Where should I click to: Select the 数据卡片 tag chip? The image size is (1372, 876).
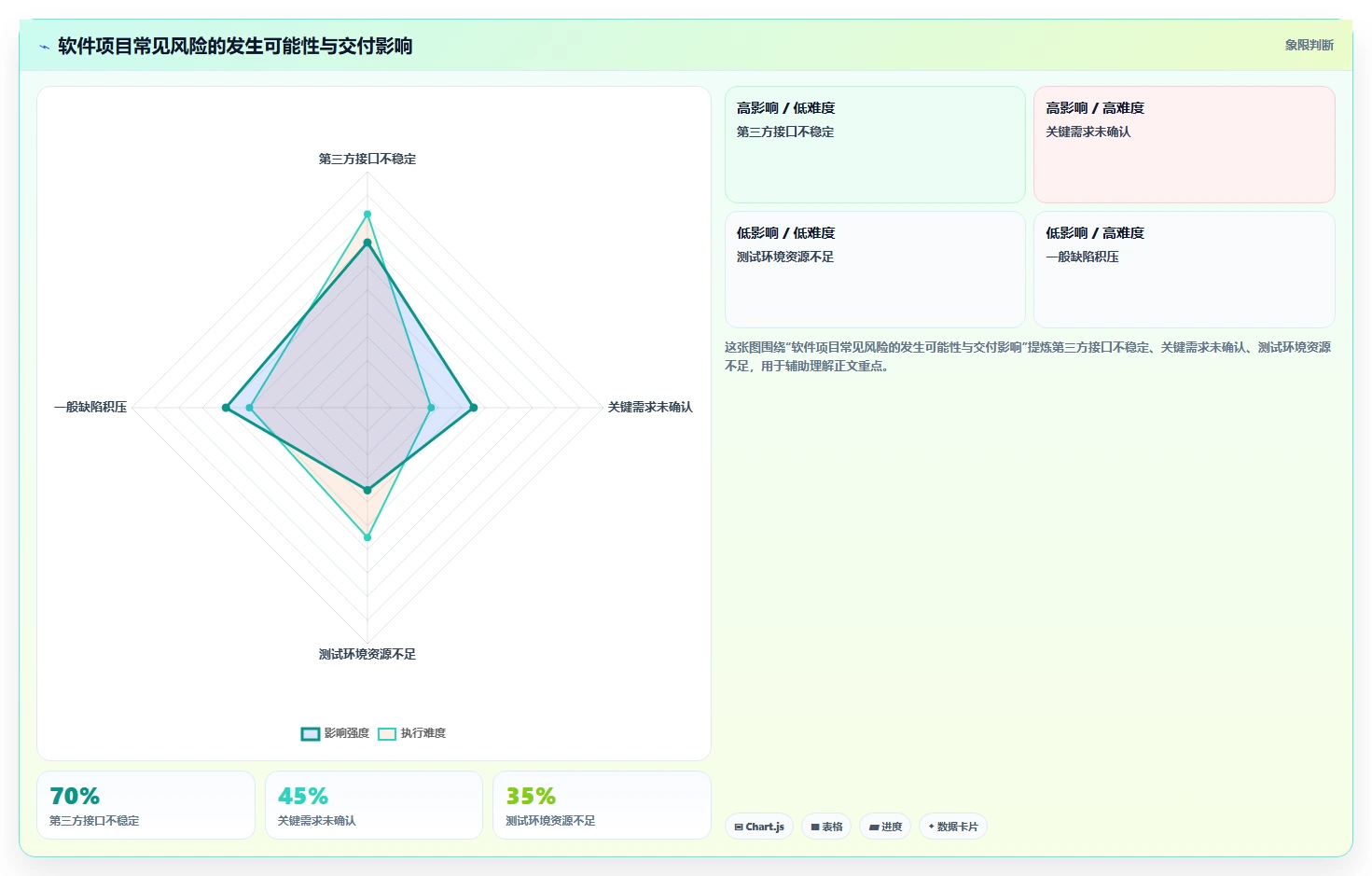pyautogui.click(x=953, y=827)
